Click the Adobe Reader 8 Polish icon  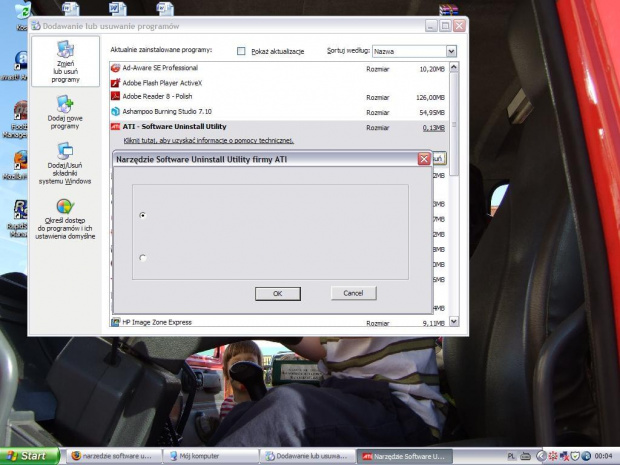click(115, 96)
